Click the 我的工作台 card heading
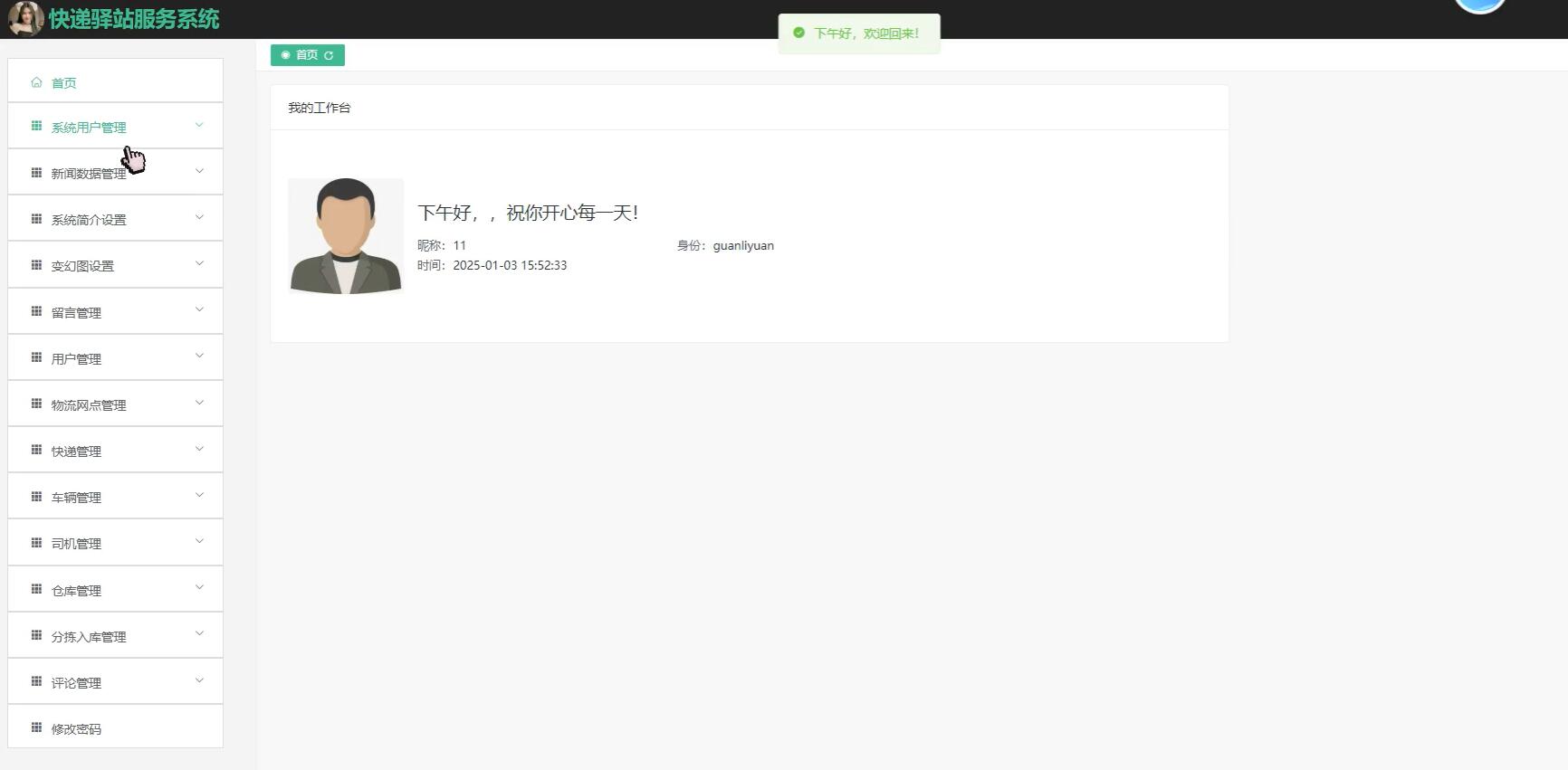The image size is (1568, 770). coord(320,108)
